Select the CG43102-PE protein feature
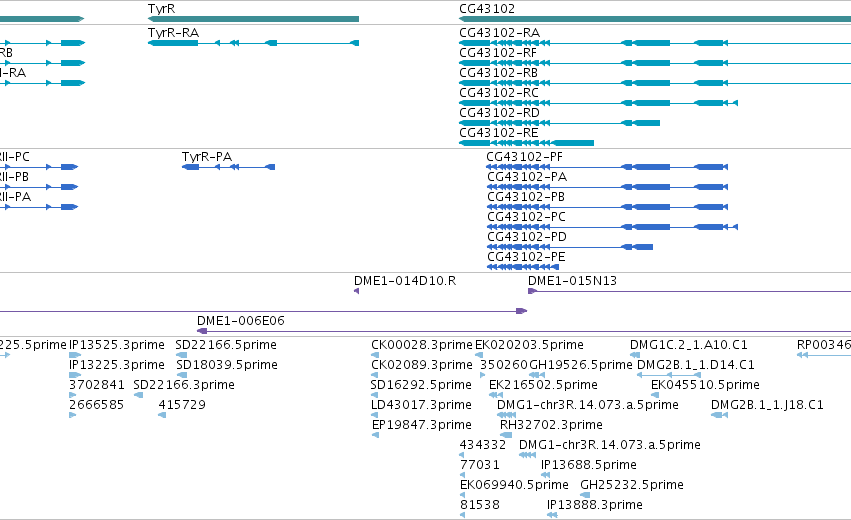This screenshot has height=520, width=851. (x=526, y=257)
